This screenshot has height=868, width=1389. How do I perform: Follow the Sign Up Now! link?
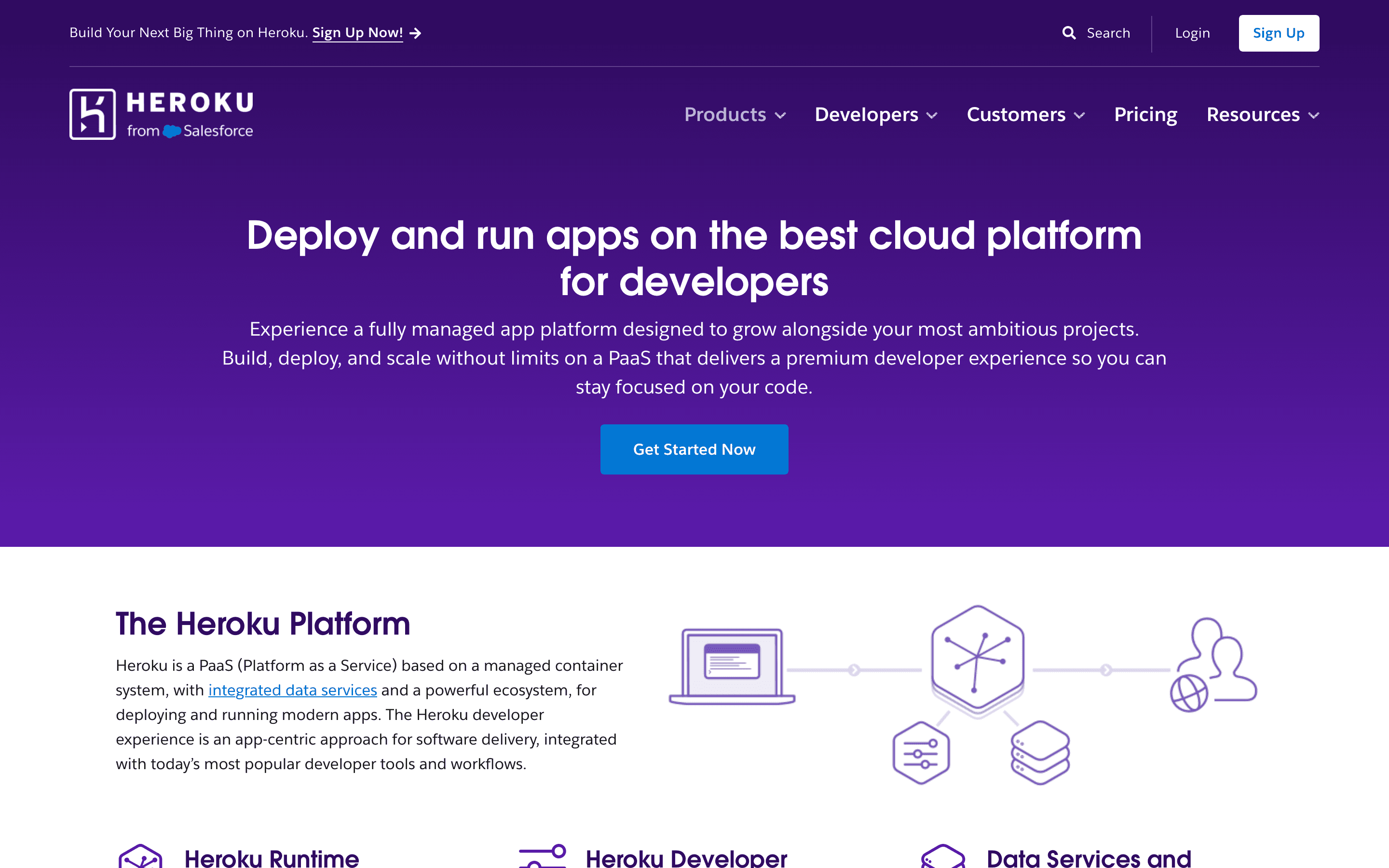point(357,33)
